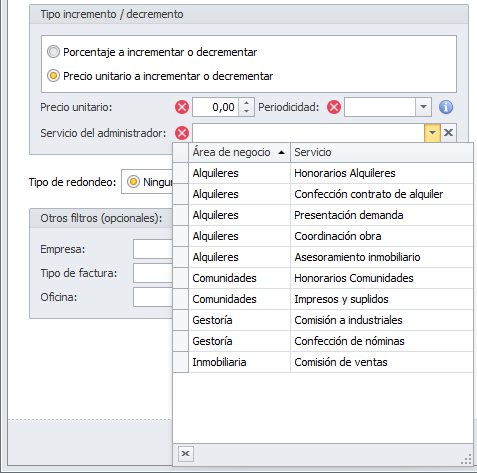
Task: Sort by the Servicio column header
Action: 382,152
